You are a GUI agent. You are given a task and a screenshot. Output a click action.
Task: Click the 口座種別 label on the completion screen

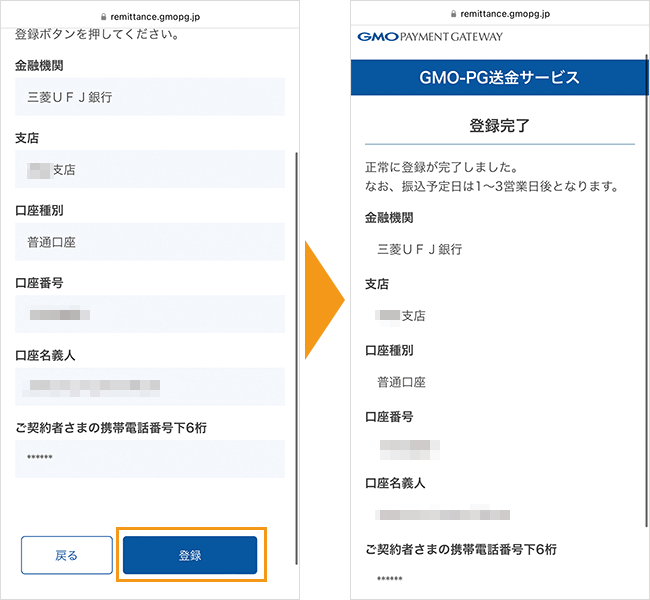389,350
